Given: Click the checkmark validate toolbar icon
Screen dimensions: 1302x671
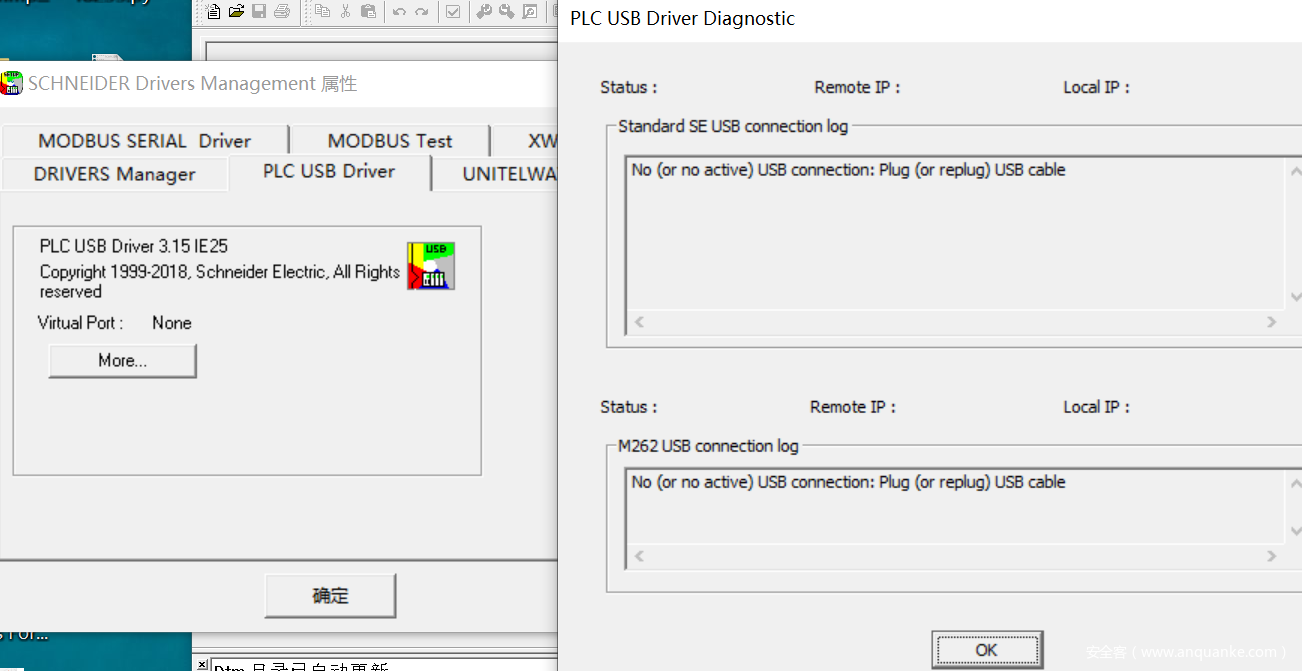Looking at the screenshot, I should click(453, 12).
